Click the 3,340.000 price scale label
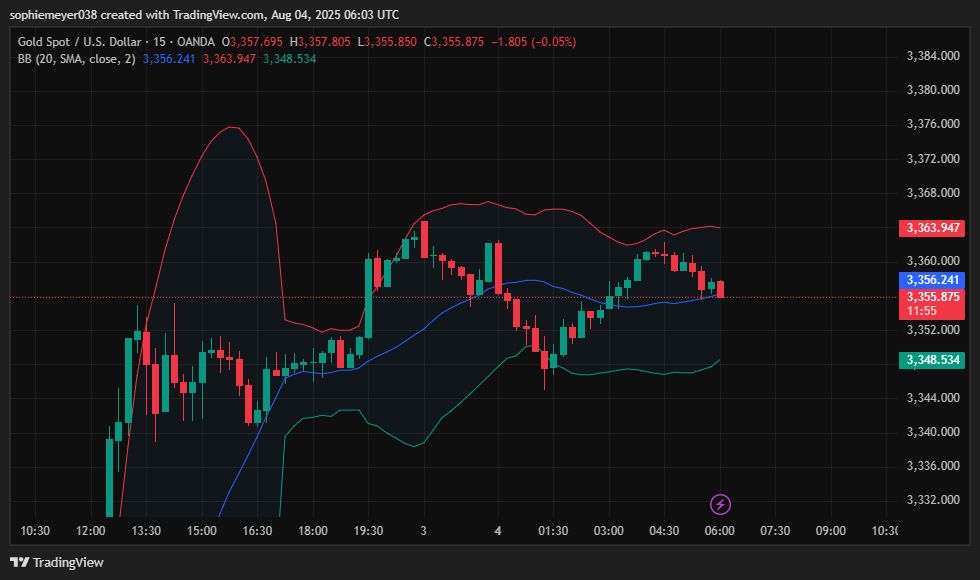The width and height of the screenshot is (980, 580). [x=933, y=431]
